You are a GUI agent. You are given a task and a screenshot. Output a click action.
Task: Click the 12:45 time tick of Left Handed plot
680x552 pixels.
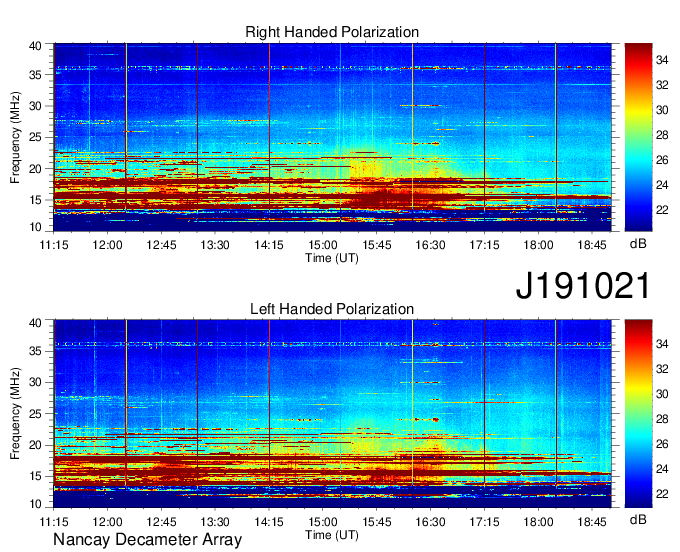(161, 522)
